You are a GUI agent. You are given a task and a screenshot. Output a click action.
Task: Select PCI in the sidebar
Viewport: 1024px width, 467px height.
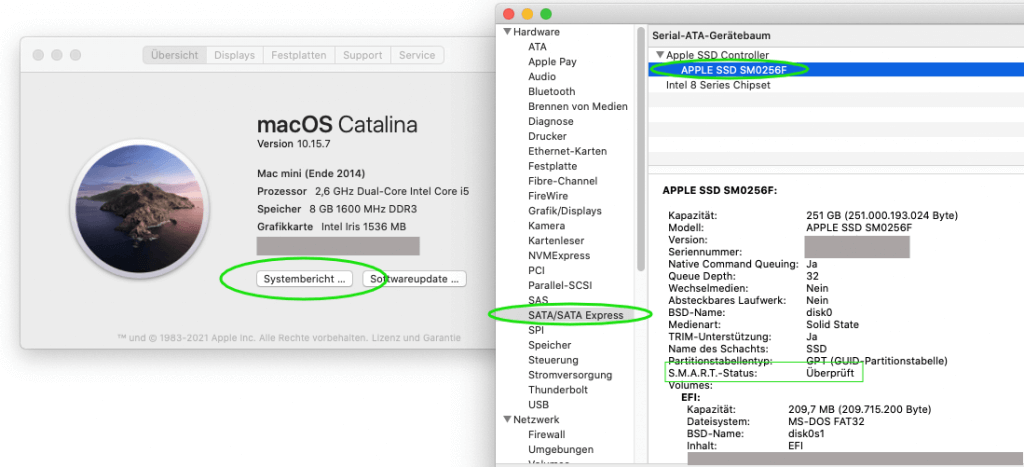(x=536, y=270)
